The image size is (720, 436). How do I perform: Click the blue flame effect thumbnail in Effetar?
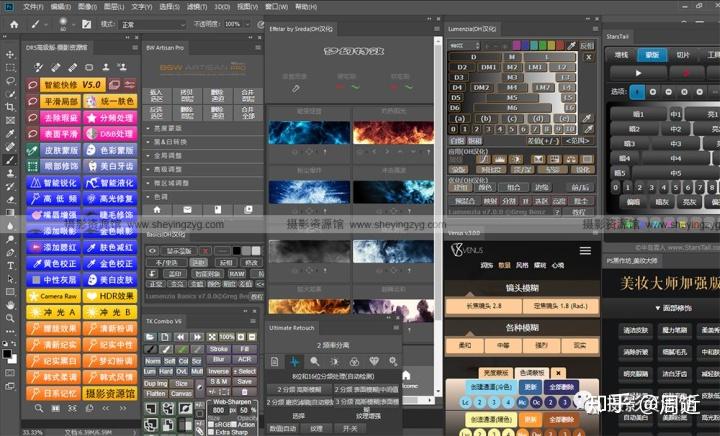pyautogui.click(x=309, y=133)
